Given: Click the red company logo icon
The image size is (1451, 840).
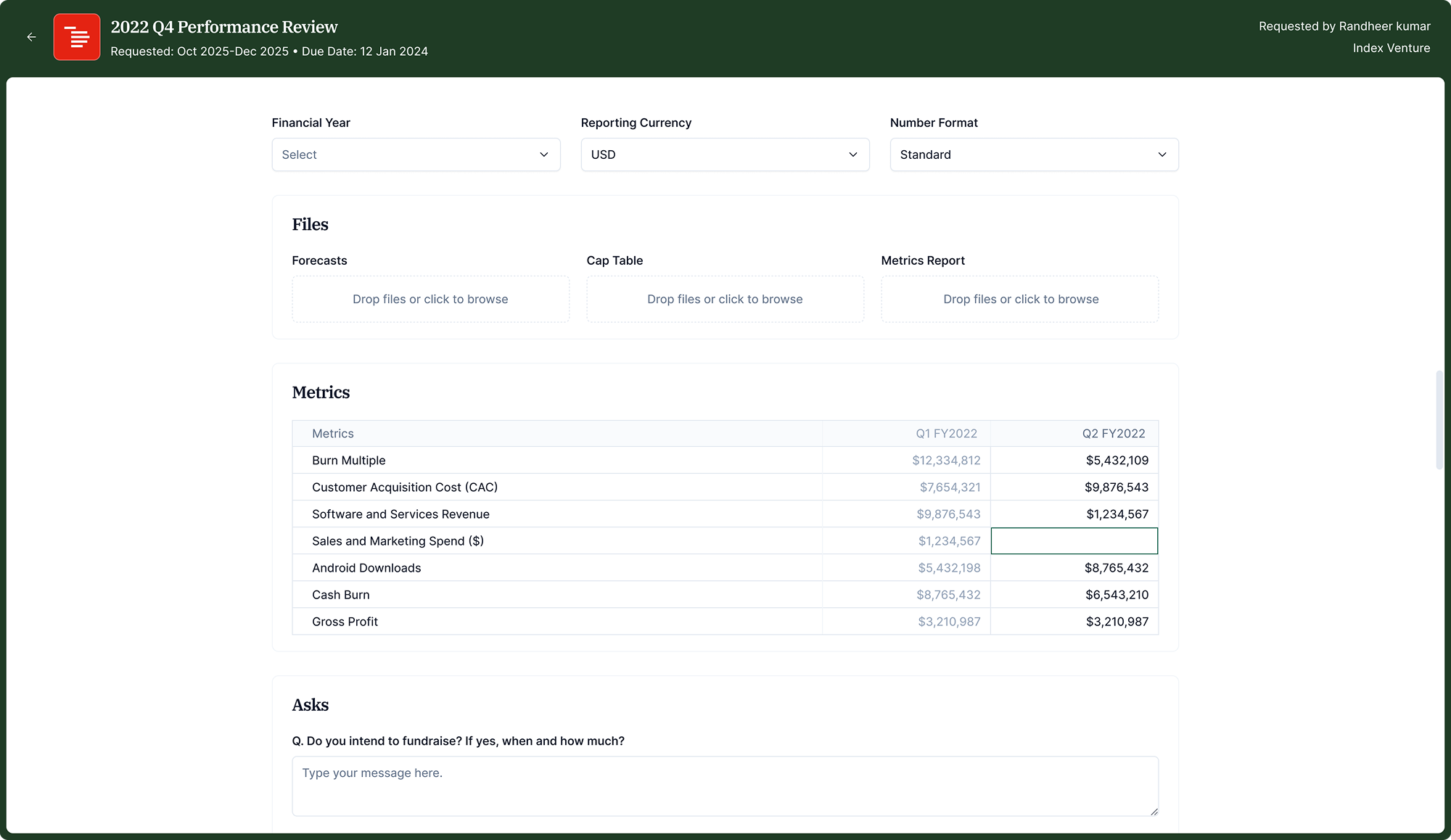Looking at the screenshot, I should pos(77,37).
